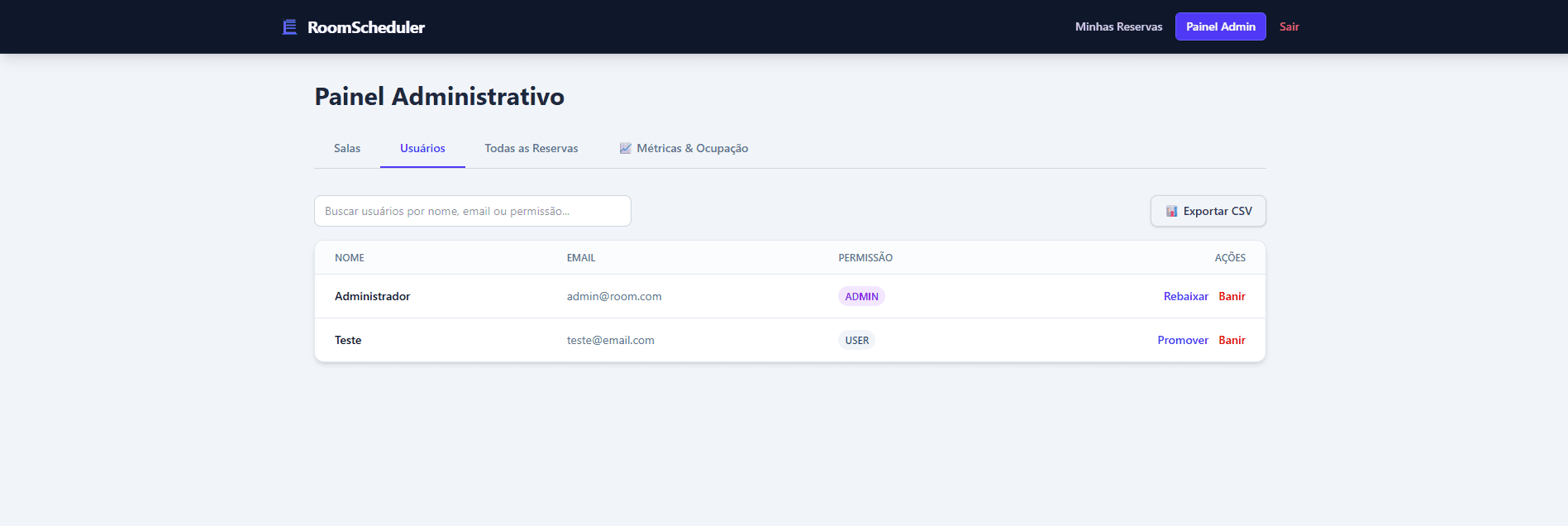Click the EMAIL column header
Viewport: 1568px width, 526px height.
click(x=581, y=258)
